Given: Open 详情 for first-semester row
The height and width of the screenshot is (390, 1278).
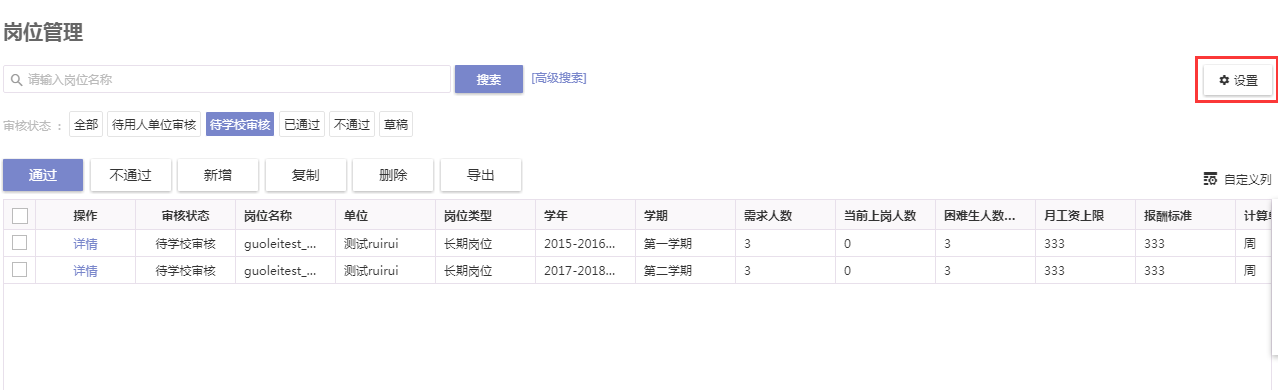Looking at the screenshot, I should point(85,243).
